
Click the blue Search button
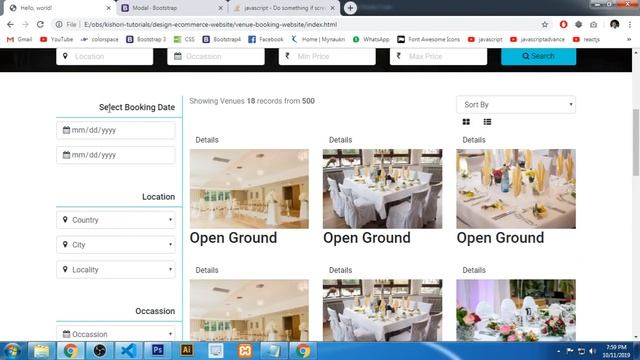[538, 56]
